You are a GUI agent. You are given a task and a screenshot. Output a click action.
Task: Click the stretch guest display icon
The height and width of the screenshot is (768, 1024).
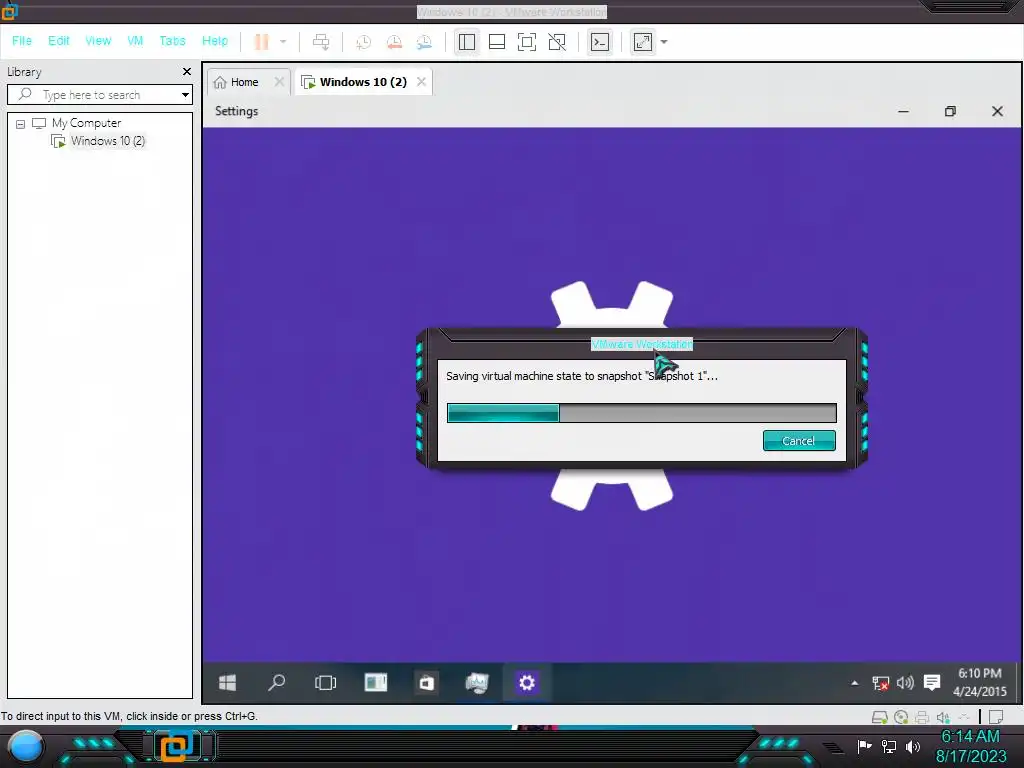[643, 42]
